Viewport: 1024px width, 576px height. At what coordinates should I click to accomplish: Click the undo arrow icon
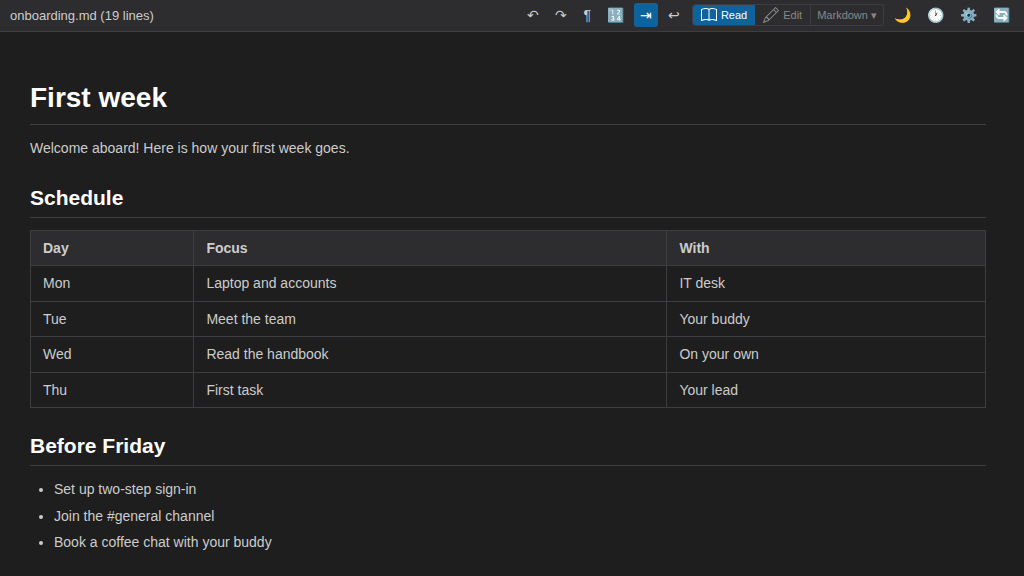tap(533, 15)
